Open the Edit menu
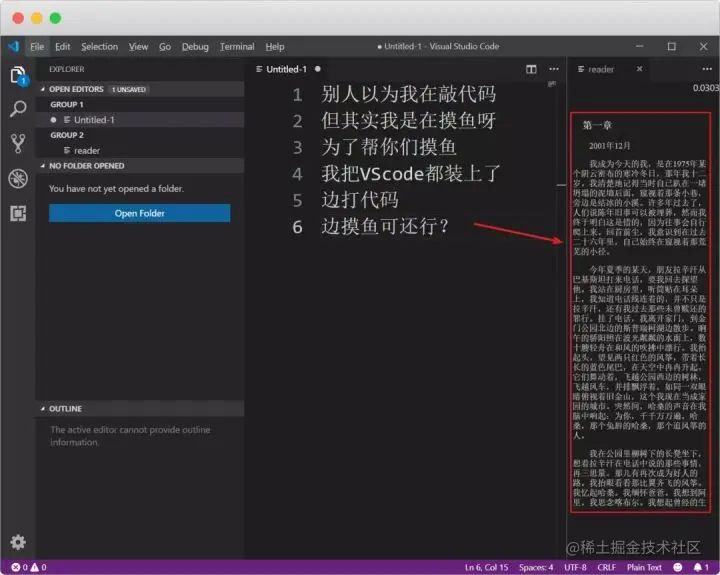The width and height of the screenshot is (720, 575). 62,47
